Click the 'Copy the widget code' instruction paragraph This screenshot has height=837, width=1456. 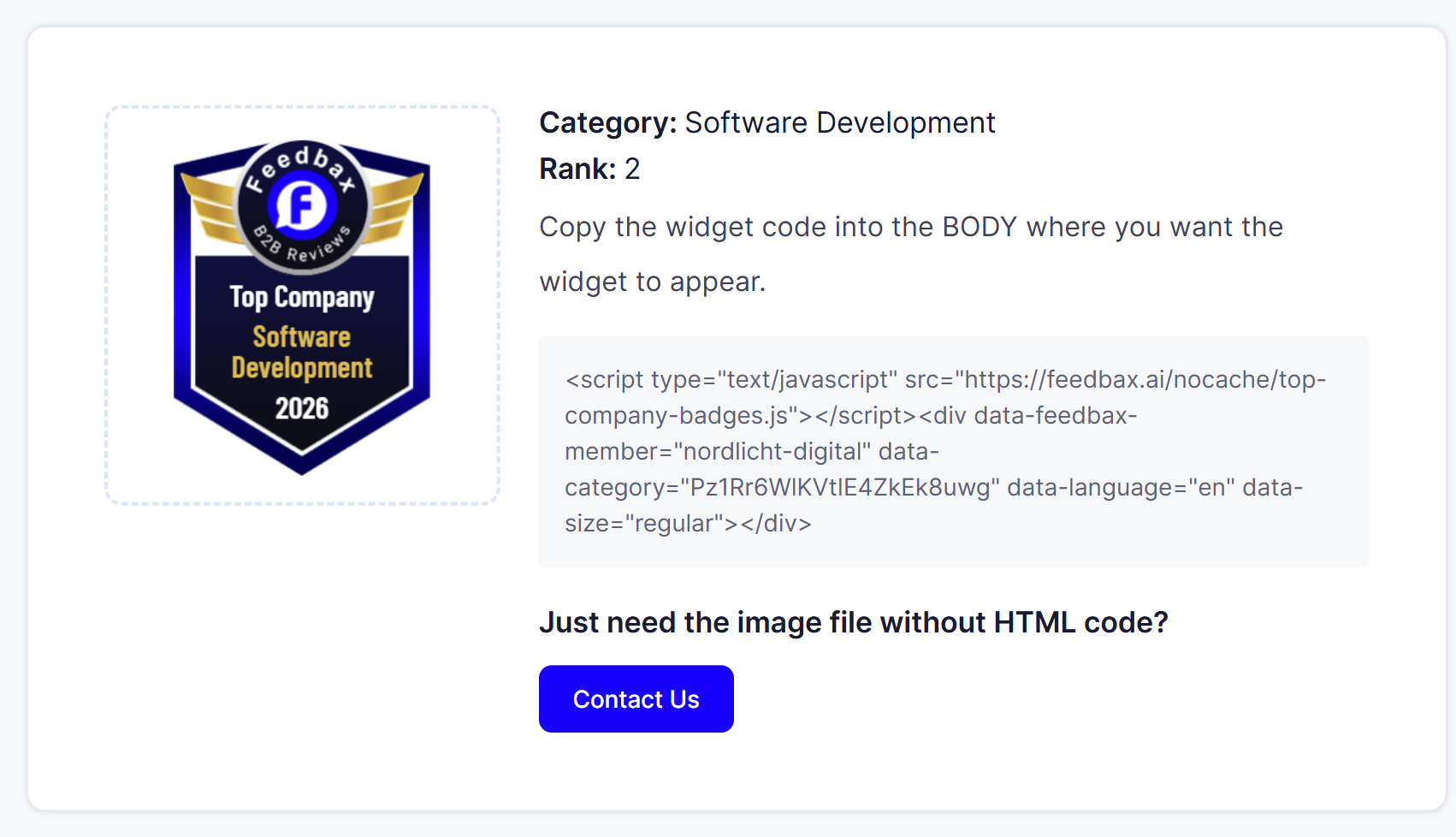[911, 254]
